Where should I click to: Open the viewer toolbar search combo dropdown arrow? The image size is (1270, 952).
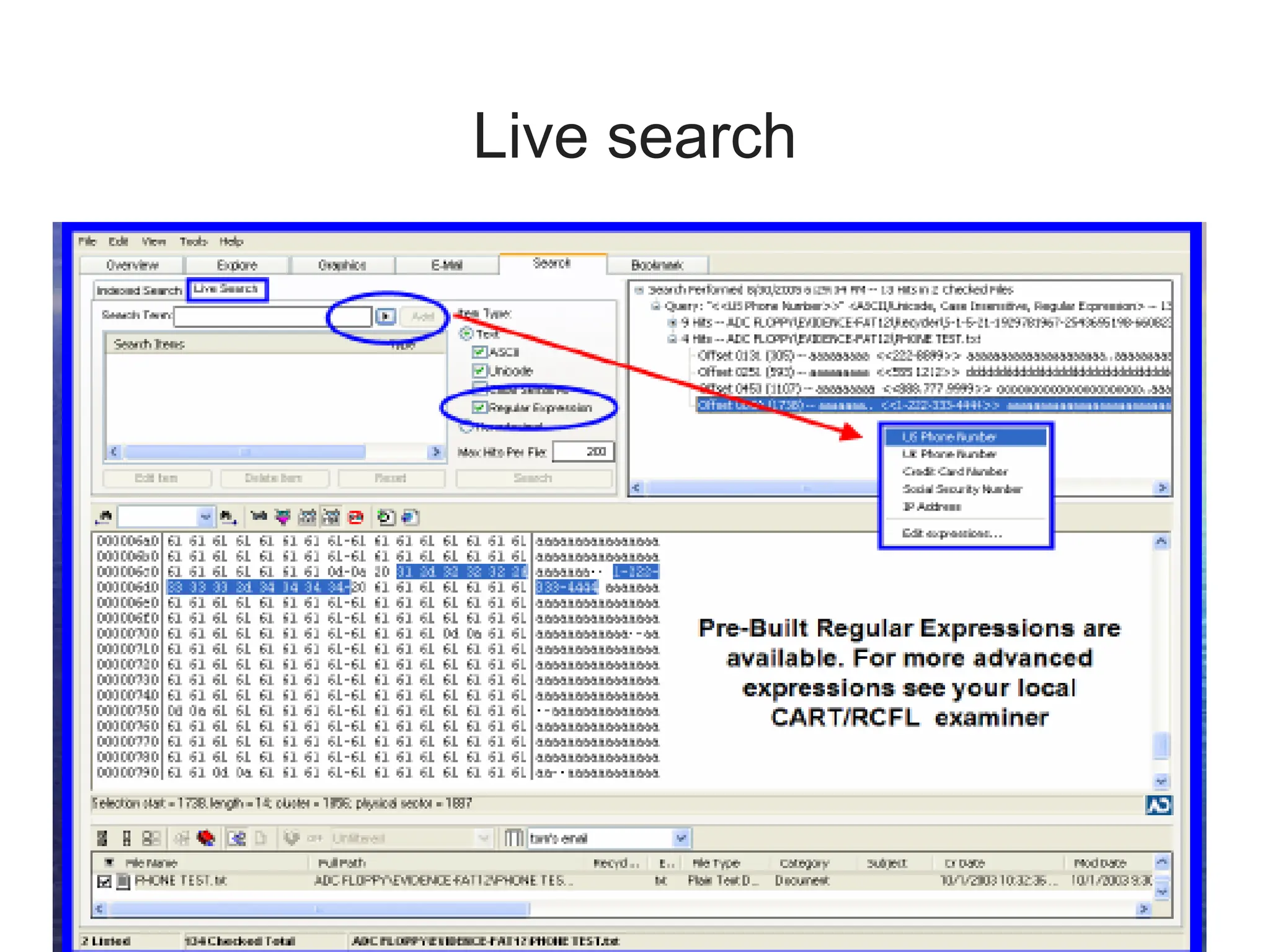point(205,516)
